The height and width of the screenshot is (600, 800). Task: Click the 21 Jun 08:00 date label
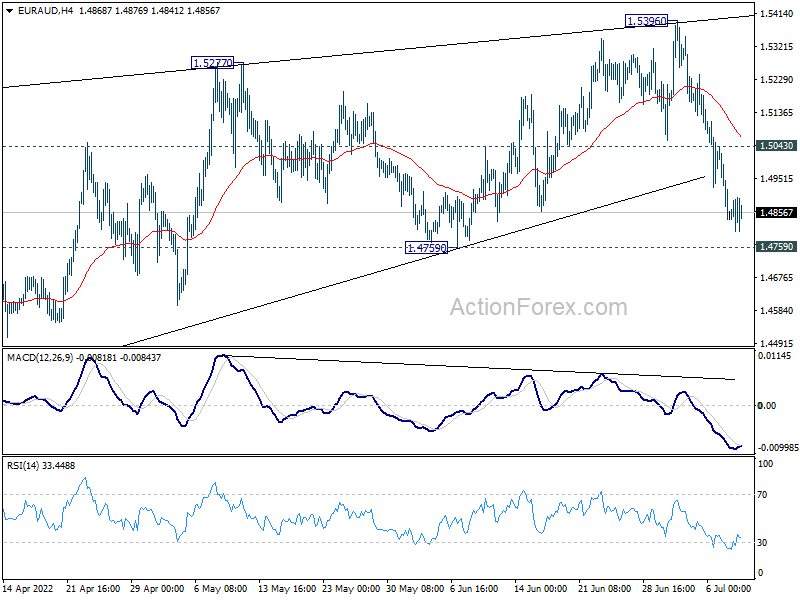[604, 588]
